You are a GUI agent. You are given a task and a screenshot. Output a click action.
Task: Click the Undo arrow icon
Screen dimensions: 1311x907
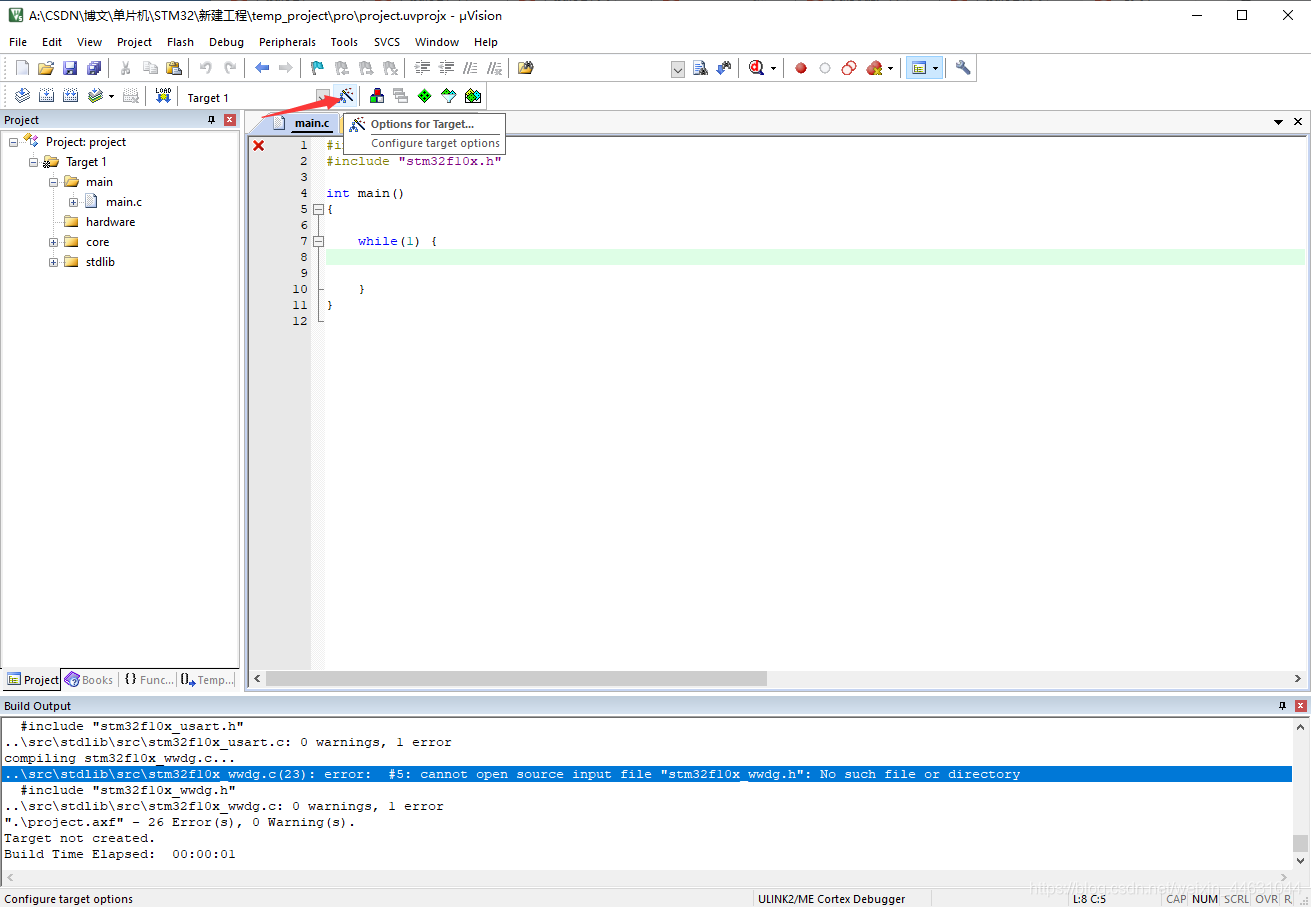tap(206, 68)
